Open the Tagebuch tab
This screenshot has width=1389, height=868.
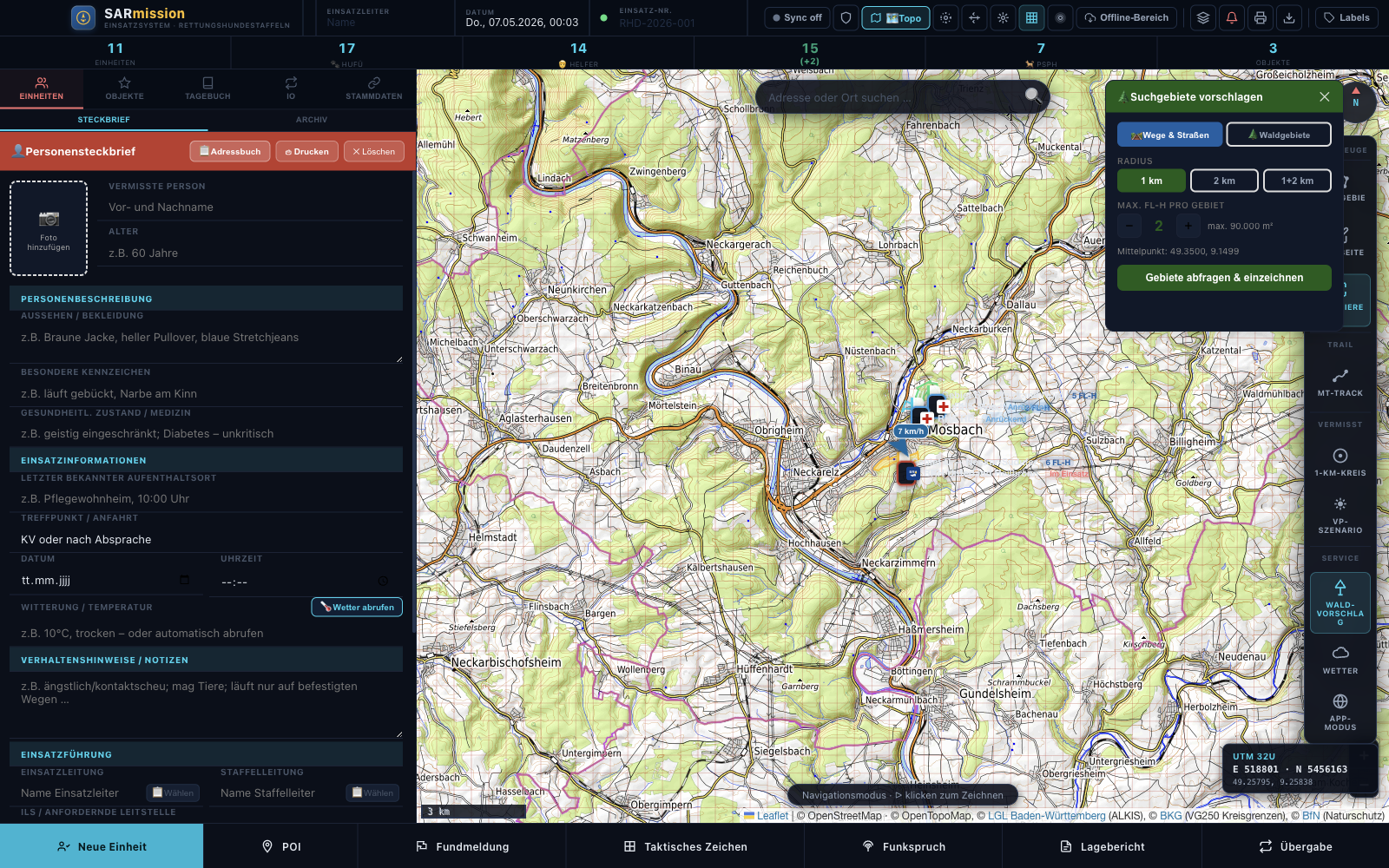click(x=207, y=89)
